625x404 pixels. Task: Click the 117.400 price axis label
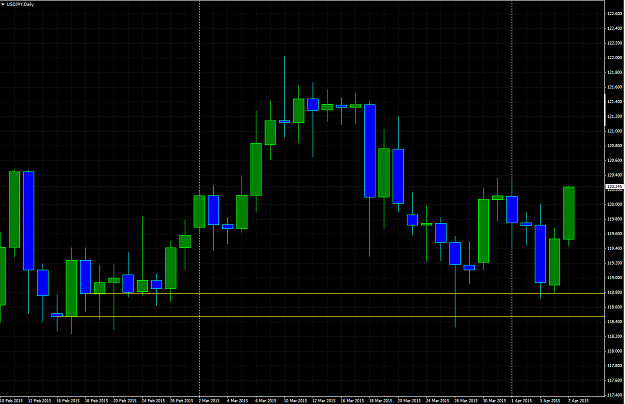click(615, 395)
